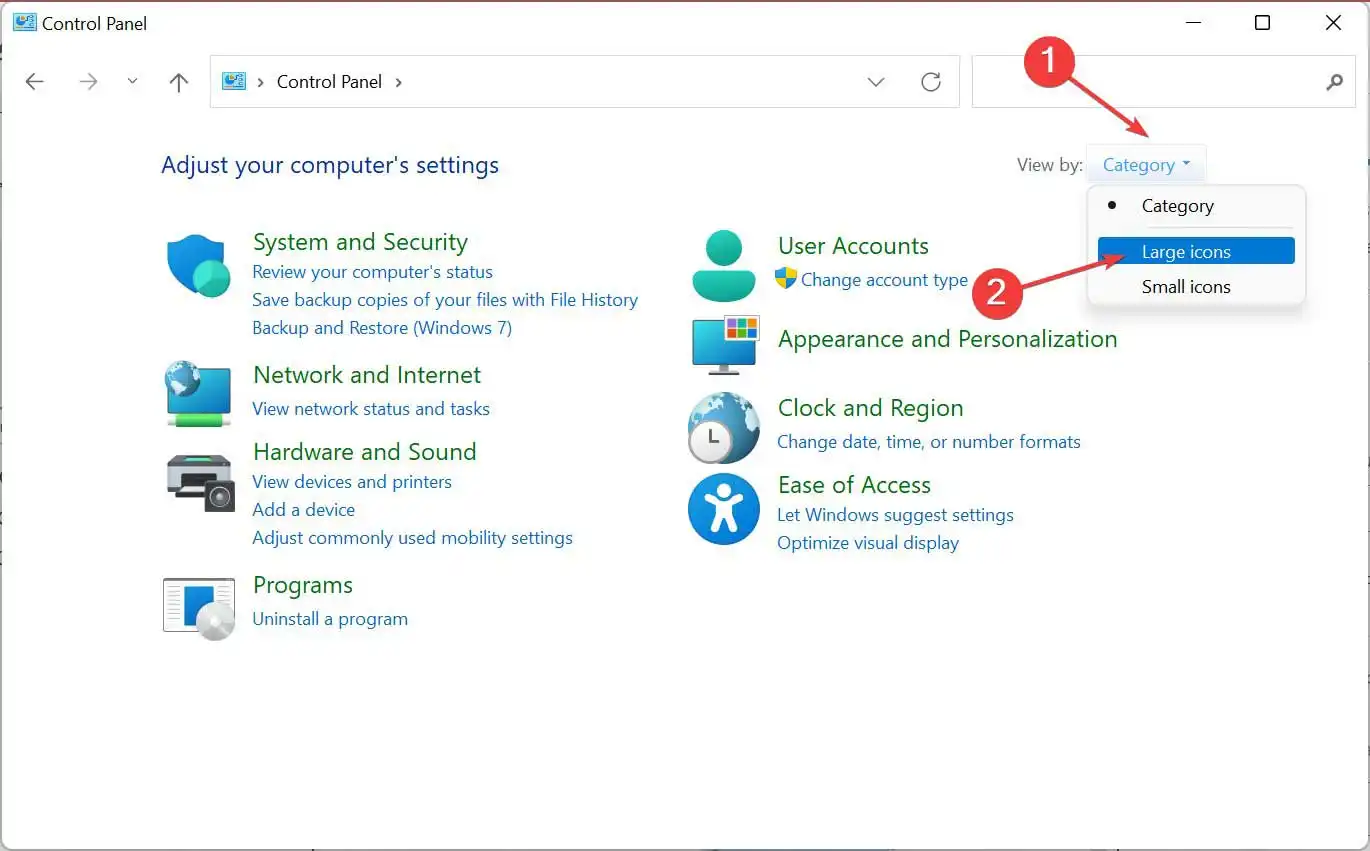This screenshot has width=1370, height=851.
Task: Open the Uninstall a program link
Action: click(x=330, y=619)
